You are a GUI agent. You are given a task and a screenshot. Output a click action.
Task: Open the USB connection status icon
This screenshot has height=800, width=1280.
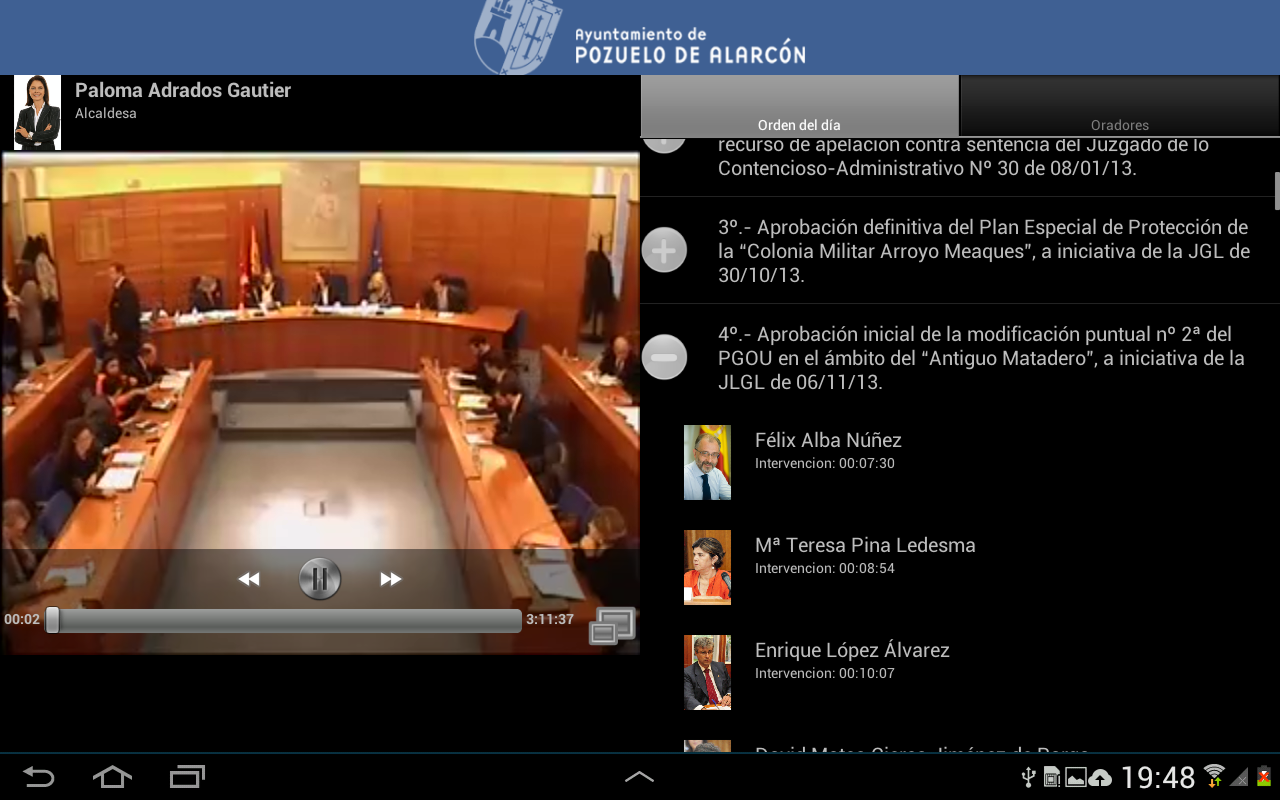1027,777
